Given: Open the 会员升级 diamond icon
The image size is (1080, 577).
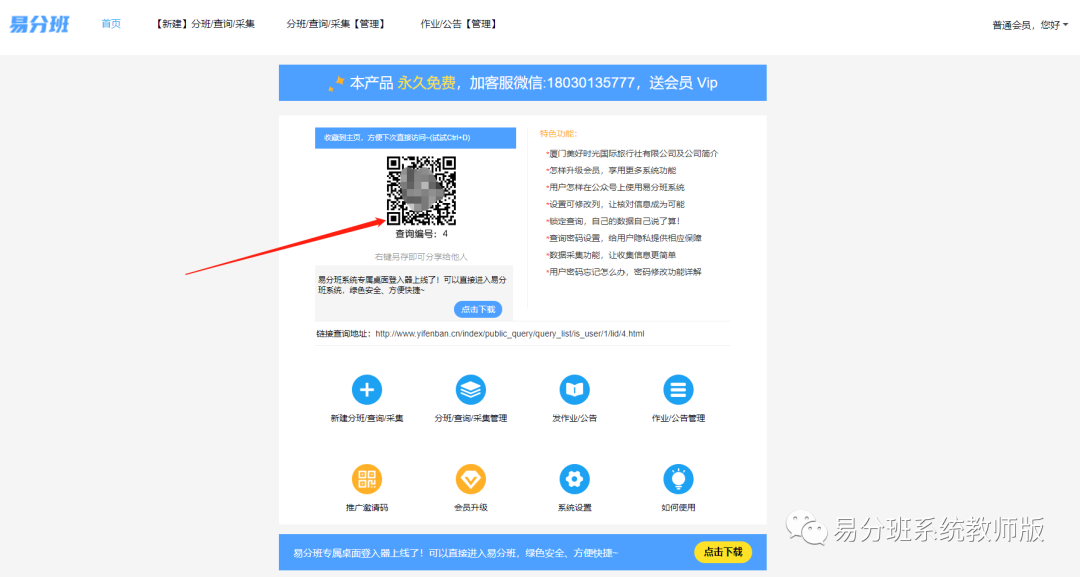Looking at the screenshot, I should (x=470, y=479).
